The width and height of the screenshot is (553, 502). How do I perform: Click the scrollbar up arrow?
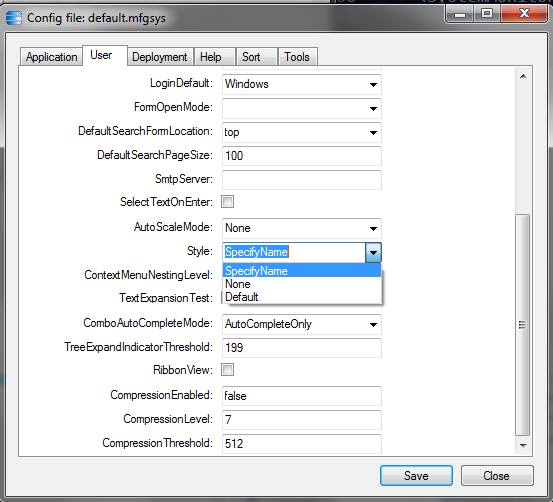click(523, 76)
